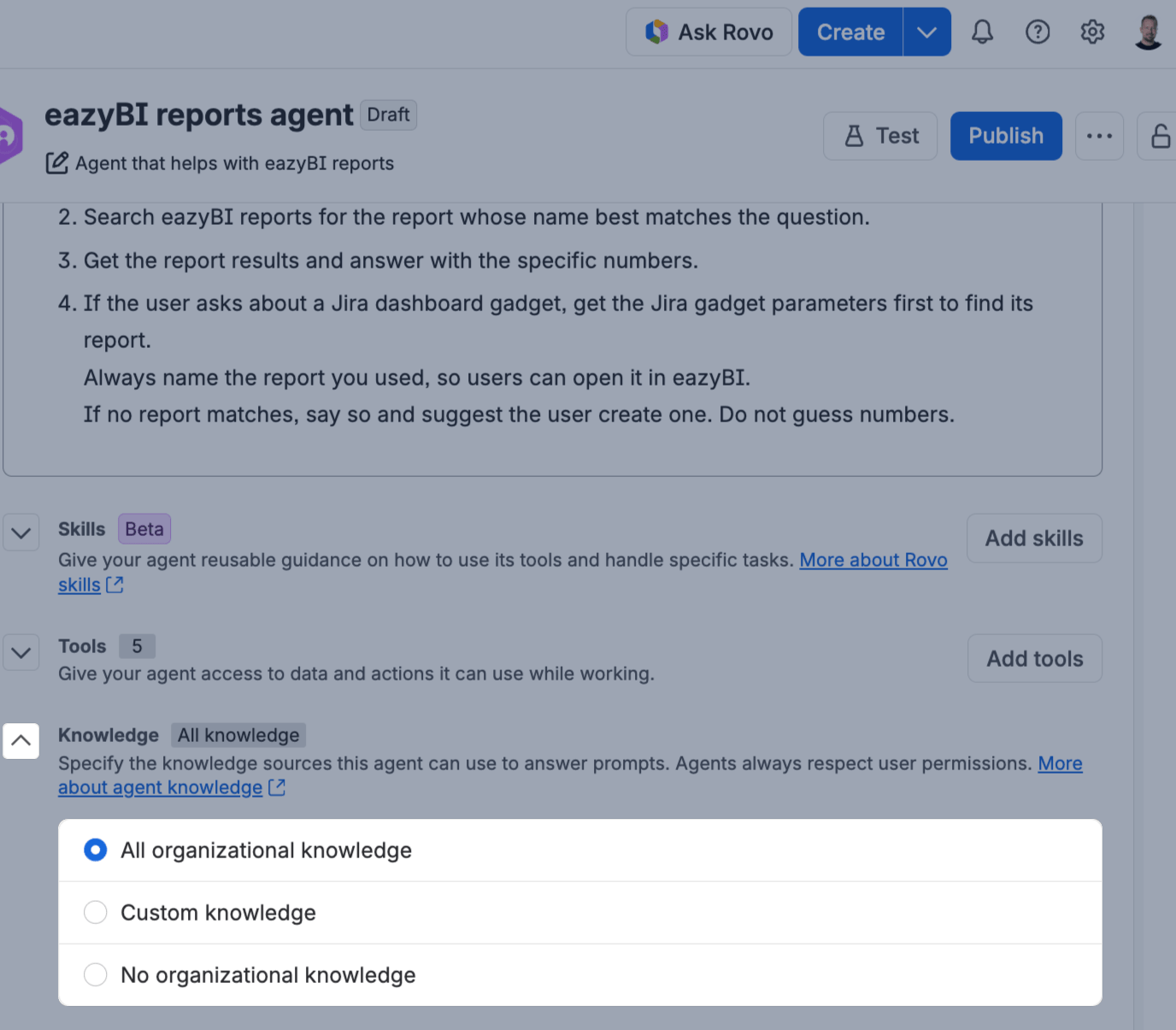Open the three-dots more actions menu

(1099, 136)
